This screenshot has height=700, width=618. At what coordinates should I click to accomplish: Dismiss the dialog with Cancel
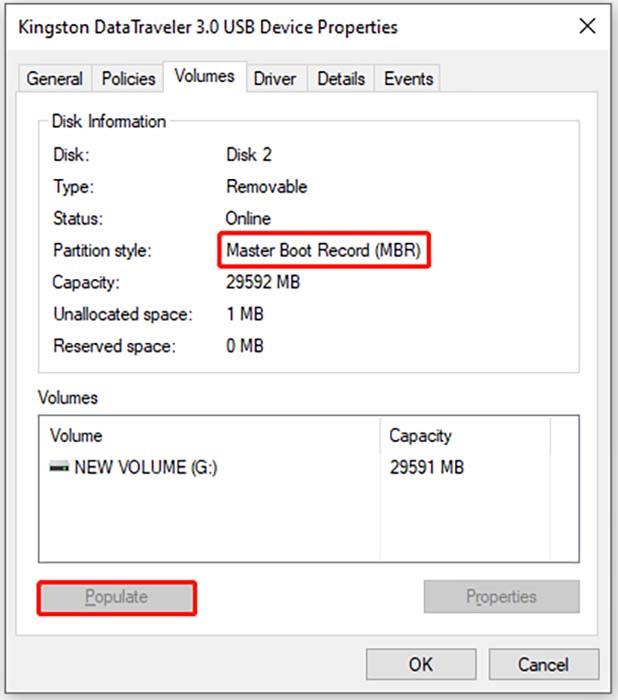point(543,665)
